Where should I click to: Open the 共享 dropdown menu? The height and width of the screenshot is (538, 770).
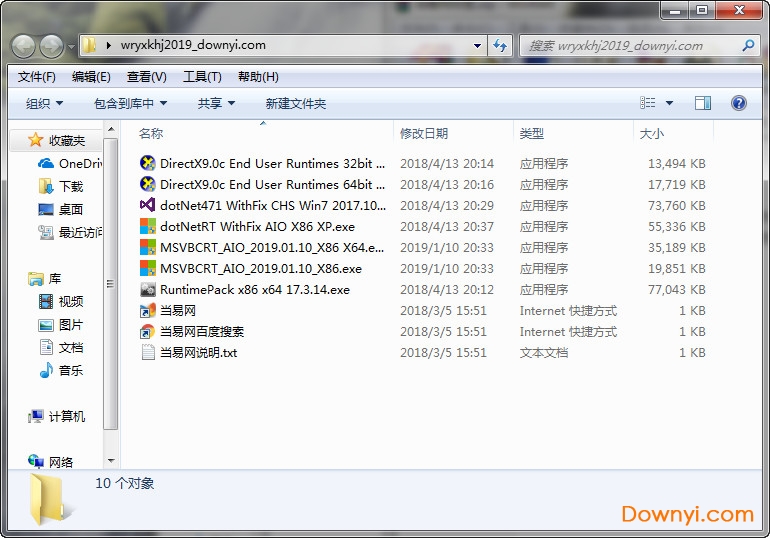(x=216, y=103)
